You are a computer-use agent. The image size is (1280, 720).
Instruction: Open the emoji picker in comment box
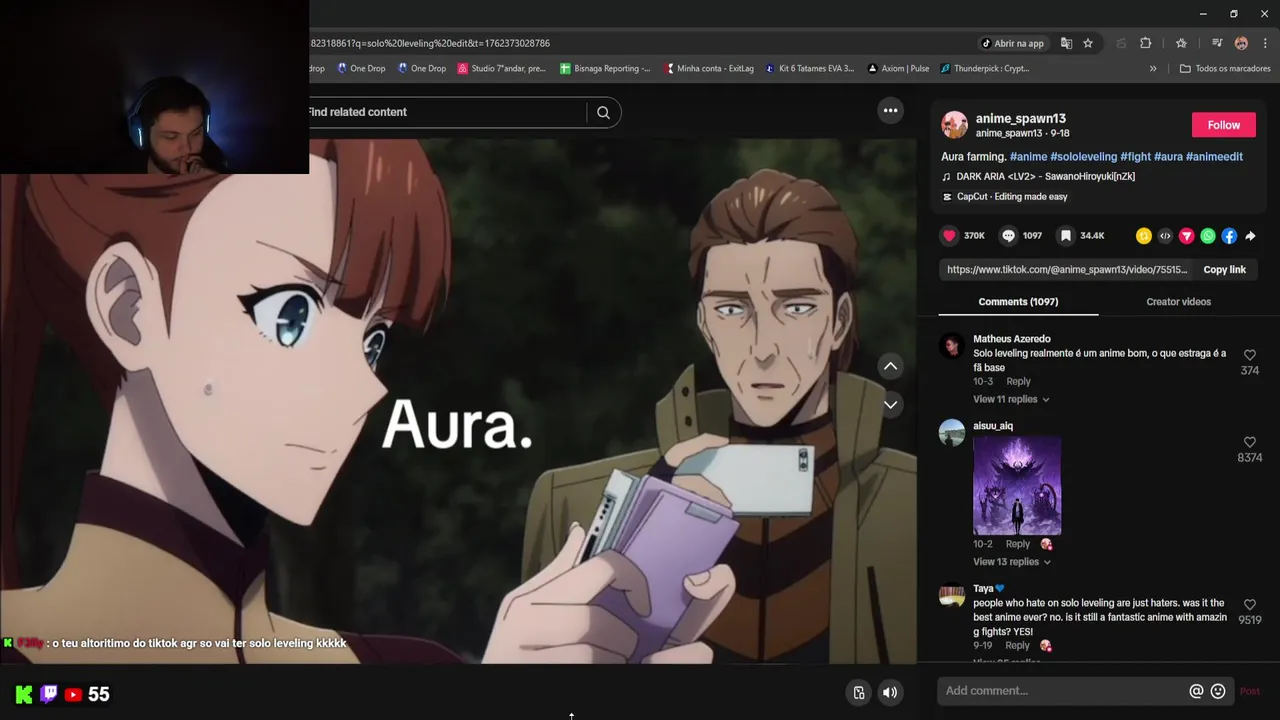[x=1218, y=691]
